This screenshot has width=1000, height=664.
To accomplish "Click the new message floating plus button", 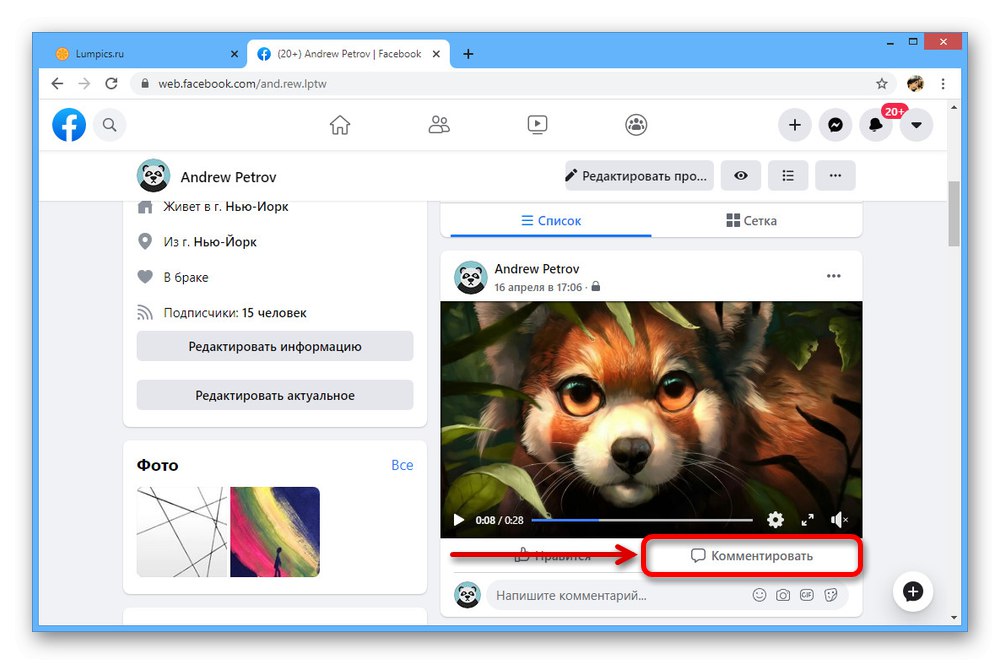I will pyautogui.click(x=913, y=592).
